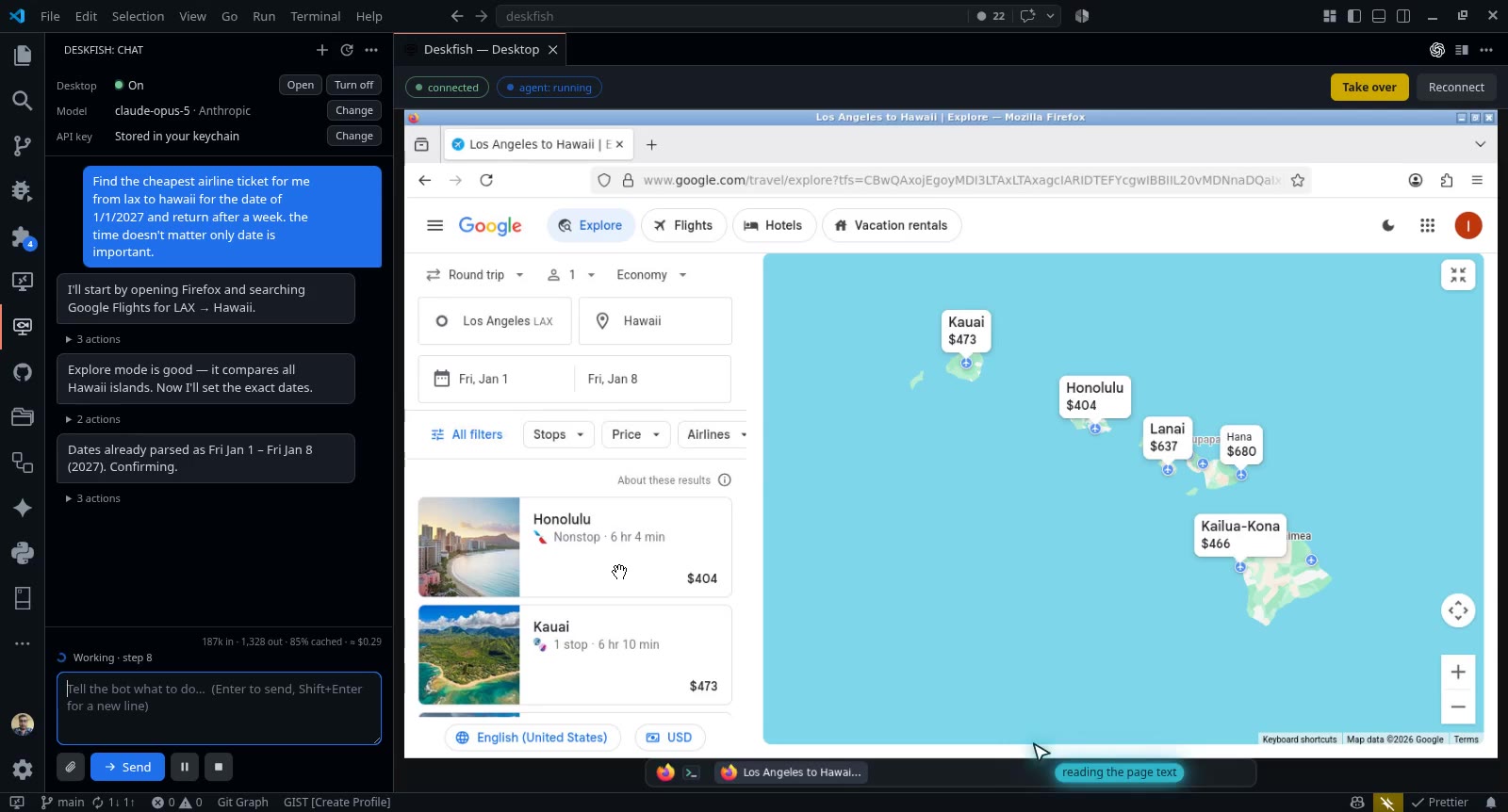
Task: Turn off the Deskfish desktop
Action: 353,85
